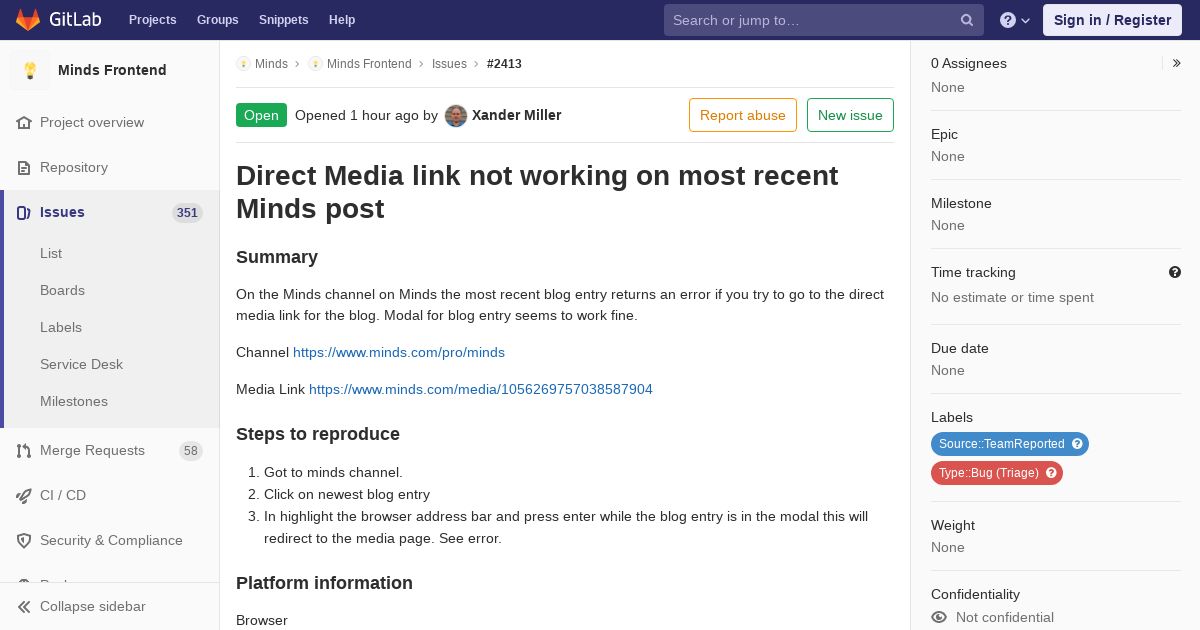The image size is (1200, 630).
Task: Open the Minds breadcrumb link
Action: (271, 64)
